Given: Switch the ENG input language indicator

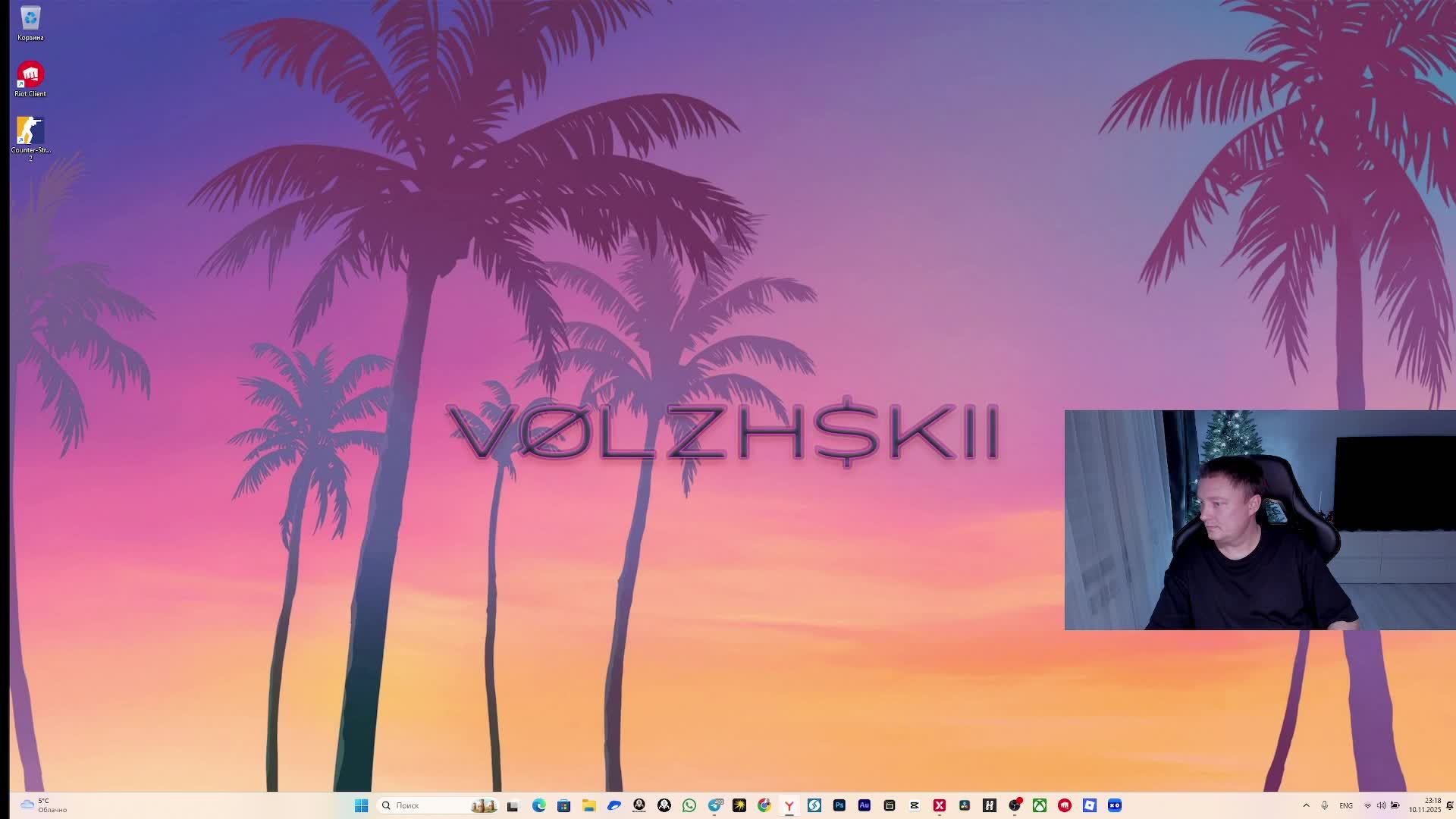Looking at the screenshot, I should pos(1346,805).
